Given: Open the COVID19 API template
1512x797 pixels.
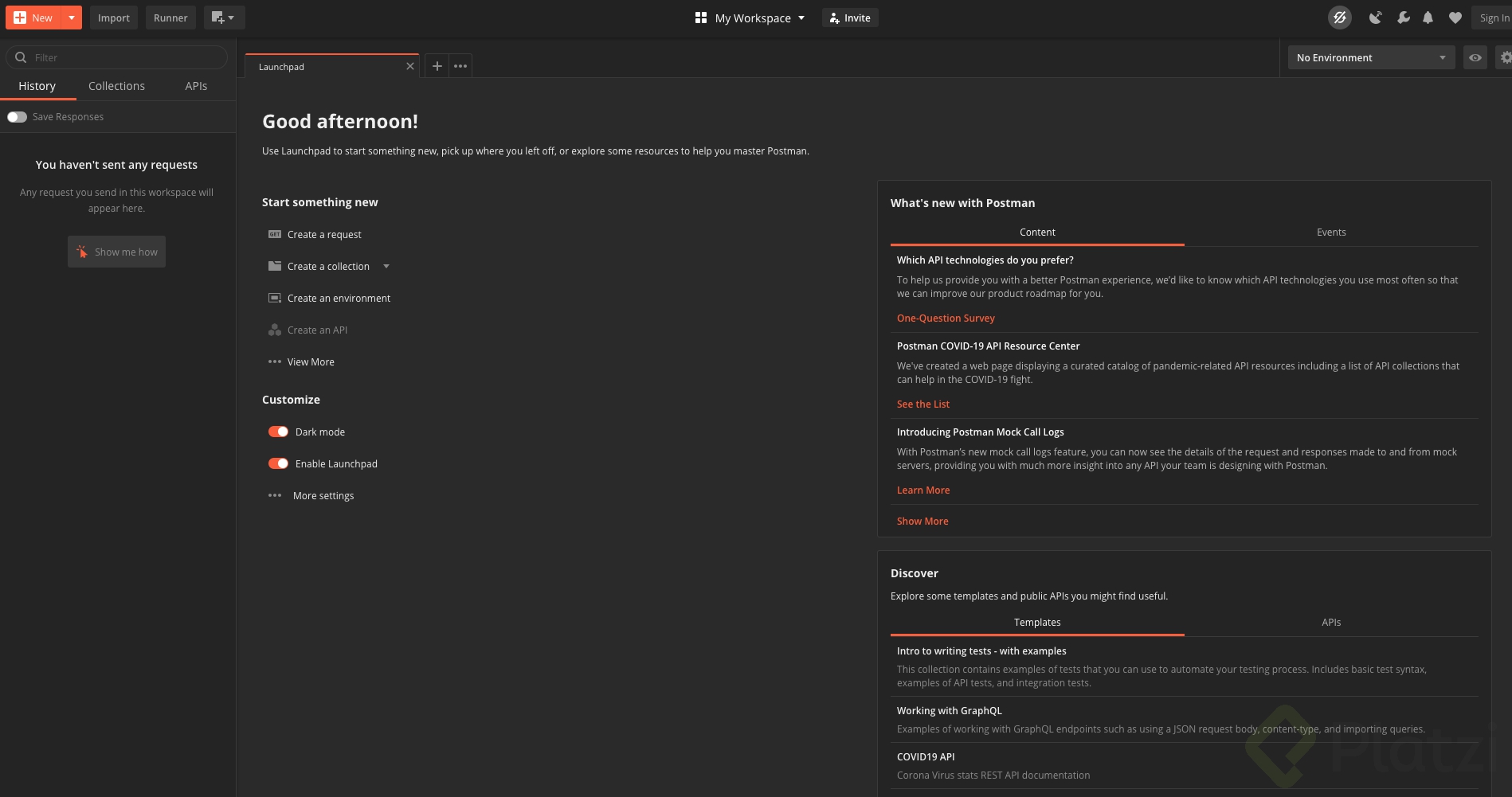Looking at the screenshot, I should (x=926, y=756).
